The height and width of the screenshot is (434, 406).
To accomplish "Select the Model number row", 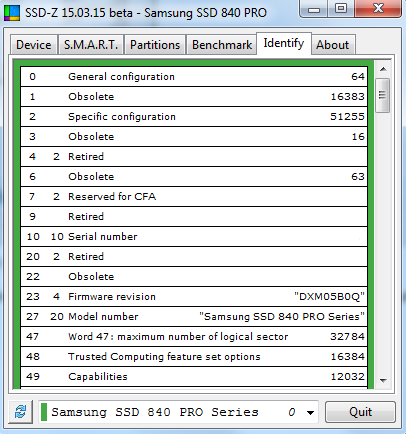I will pos(194,317).
